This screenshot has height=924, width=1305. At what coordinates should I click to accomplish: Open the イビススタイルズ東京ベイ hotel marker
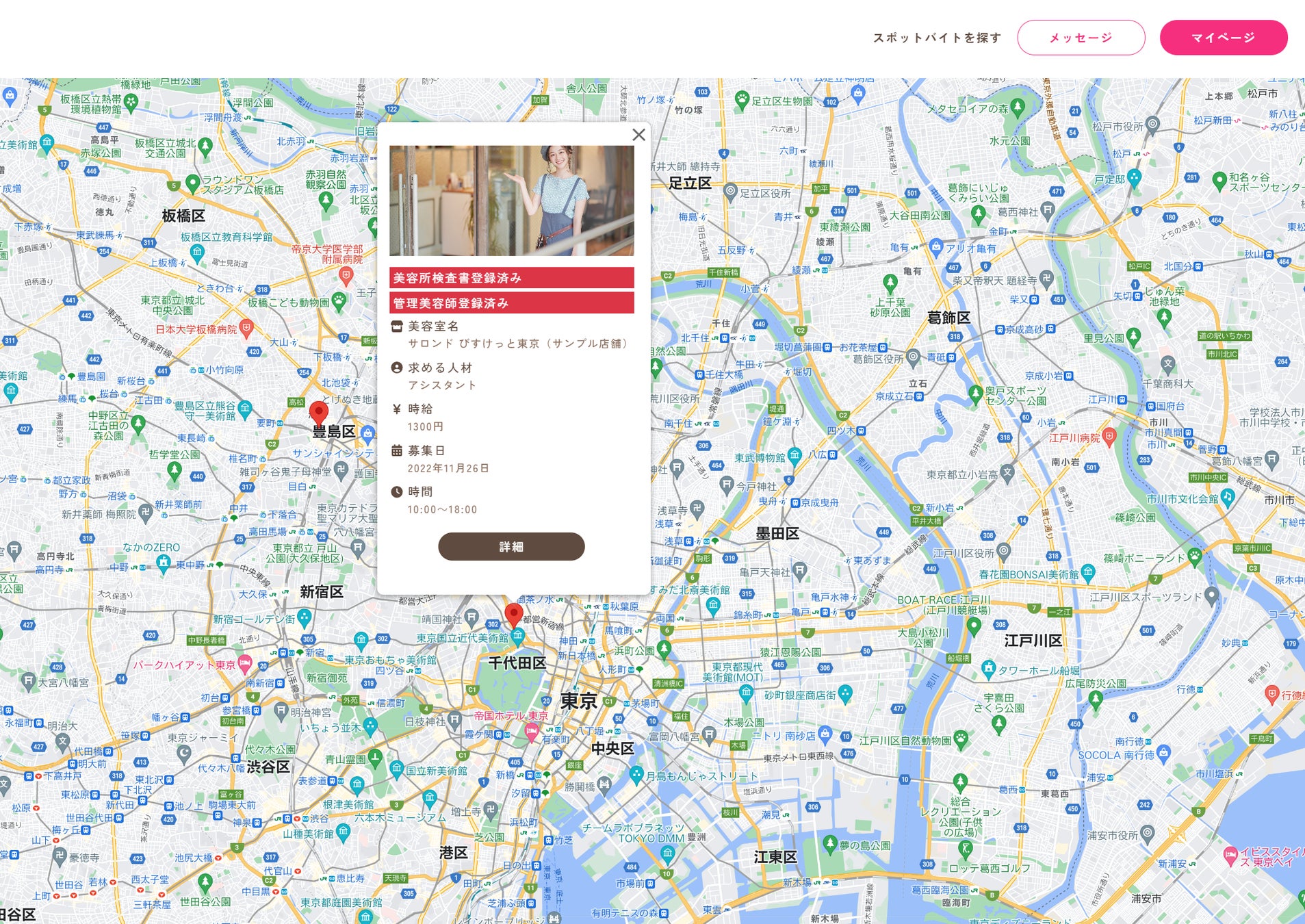[x=1230, y=856]
